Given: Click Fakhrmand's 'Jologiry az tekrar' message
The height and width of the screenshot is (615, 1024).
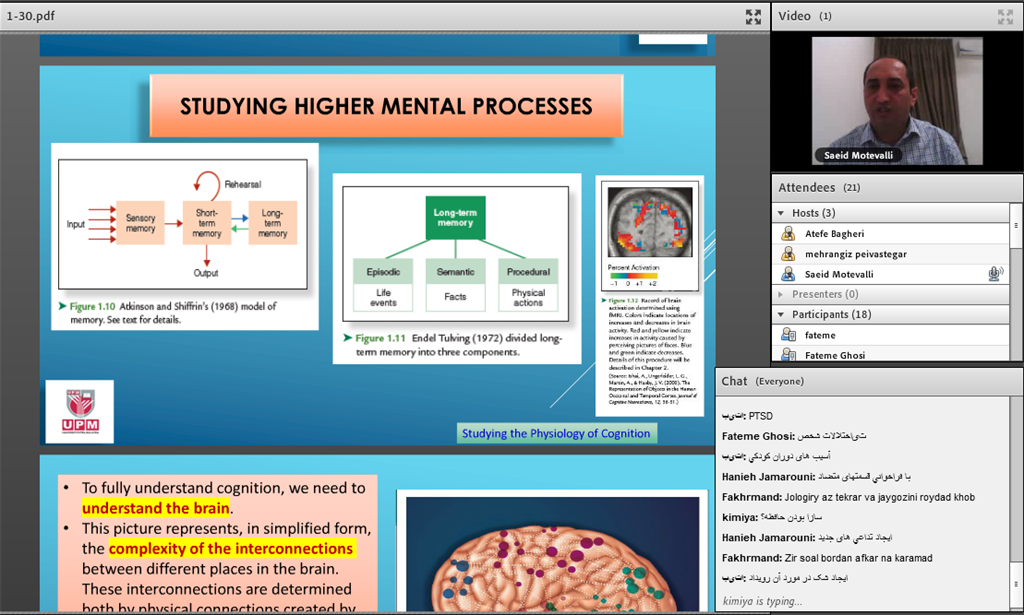Looking at the screenshot, I should [x=848, y=497].
